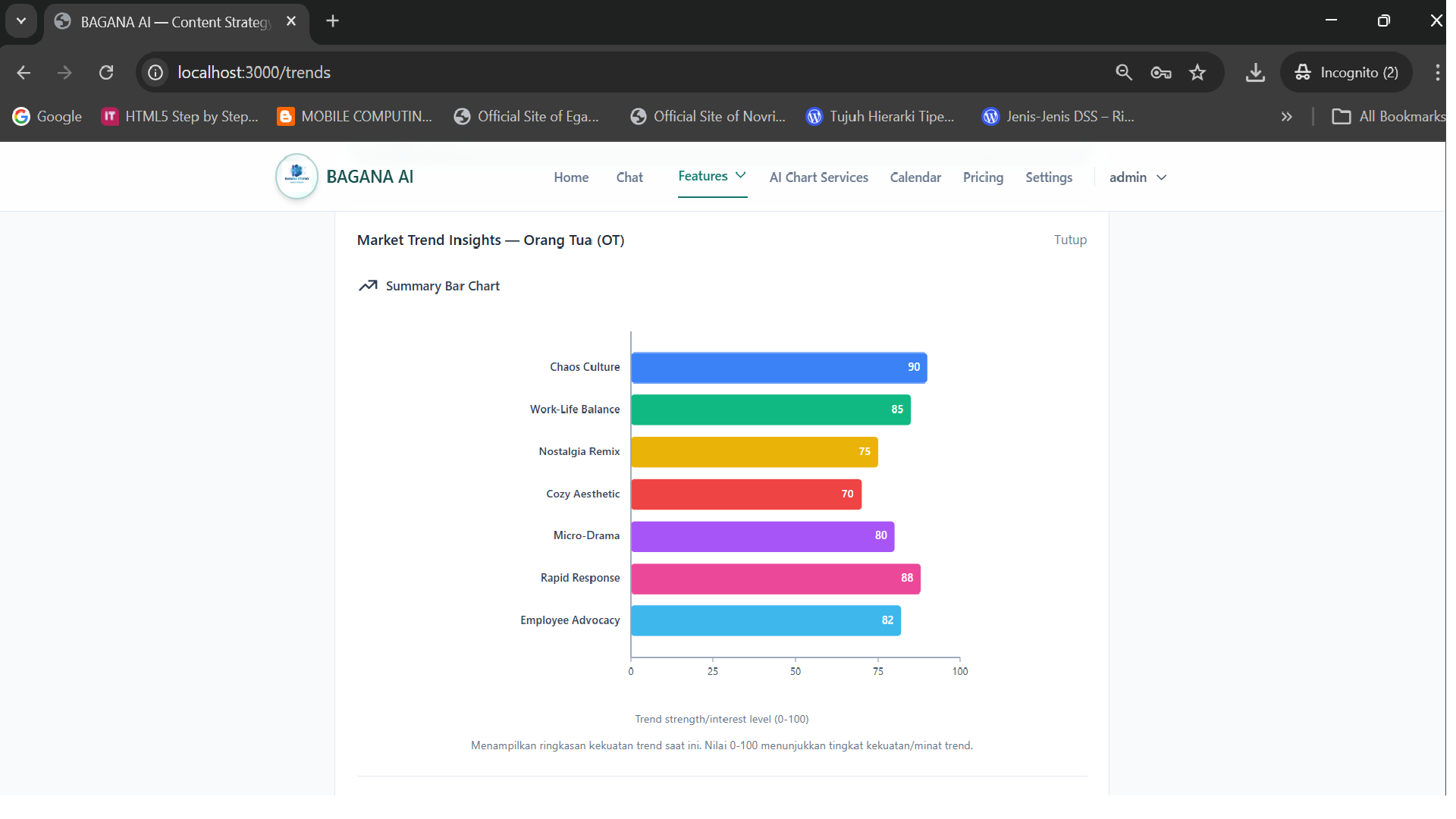Screen dimensions: 1456x819
Task: Expand the admin account menu
Action: [1136, 177]
